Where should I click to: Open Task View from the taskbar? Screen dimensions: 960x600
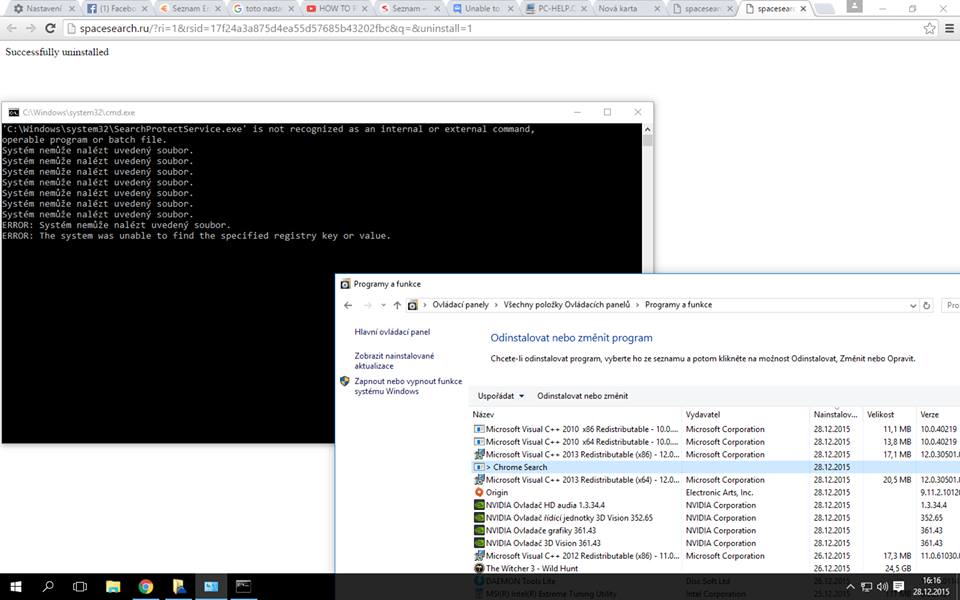pos(80,587)
